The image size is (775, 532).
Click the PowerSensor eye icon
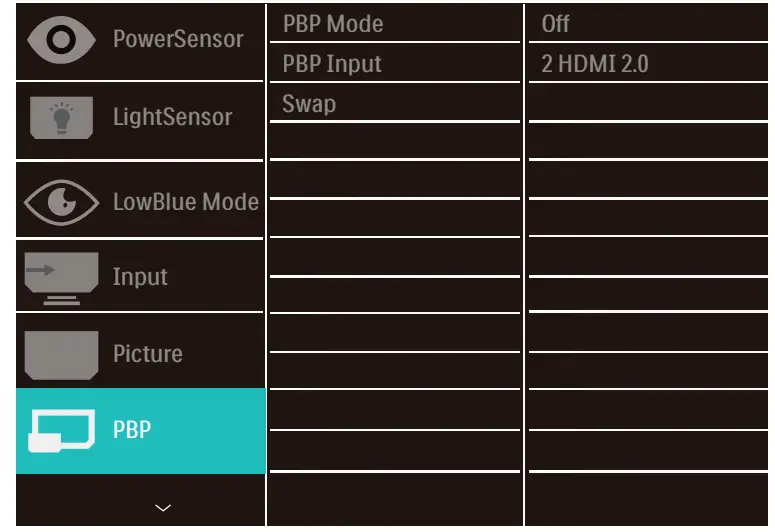(60, 39)
